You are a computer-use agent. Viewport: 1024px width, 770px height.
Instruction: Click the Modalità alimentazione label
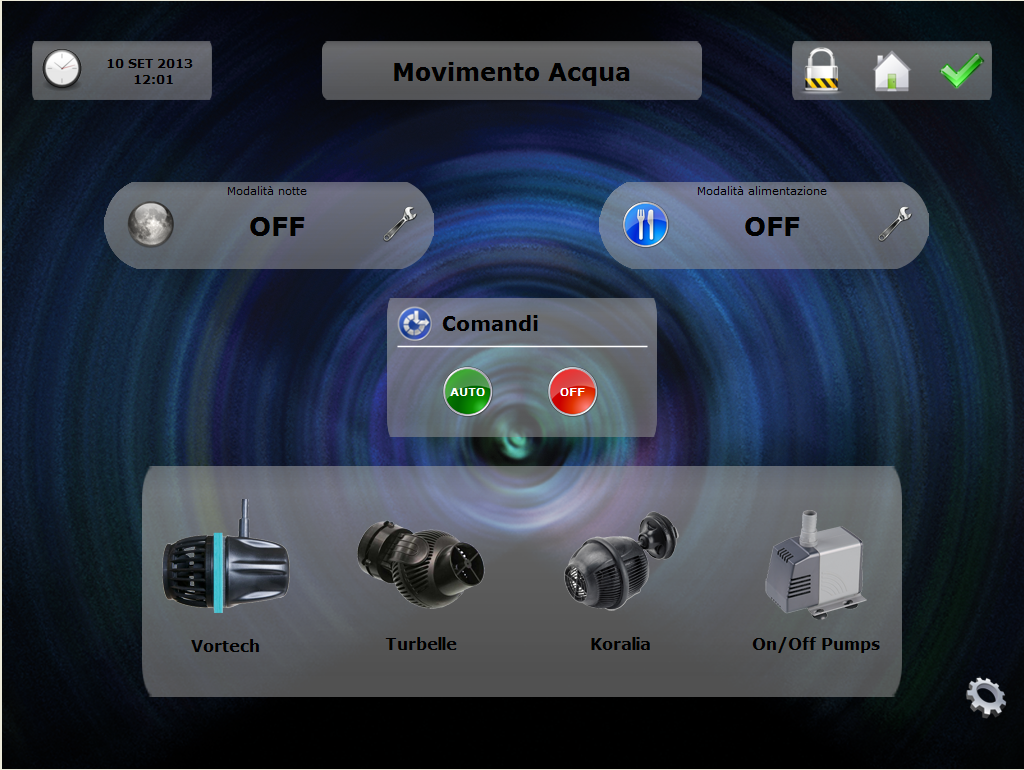(761, 191)
